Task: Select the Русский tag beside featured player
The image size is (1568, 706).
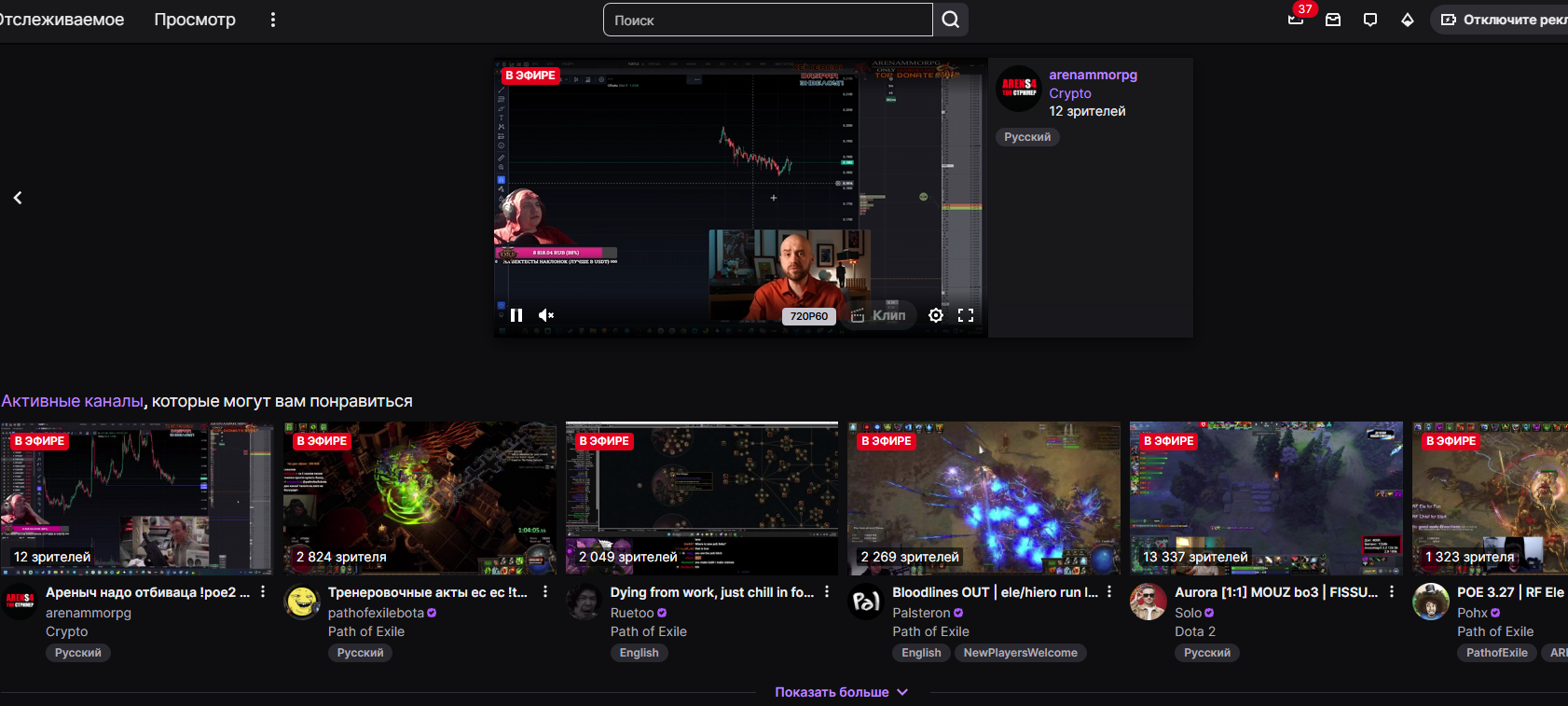Action: pos(1027,137)
